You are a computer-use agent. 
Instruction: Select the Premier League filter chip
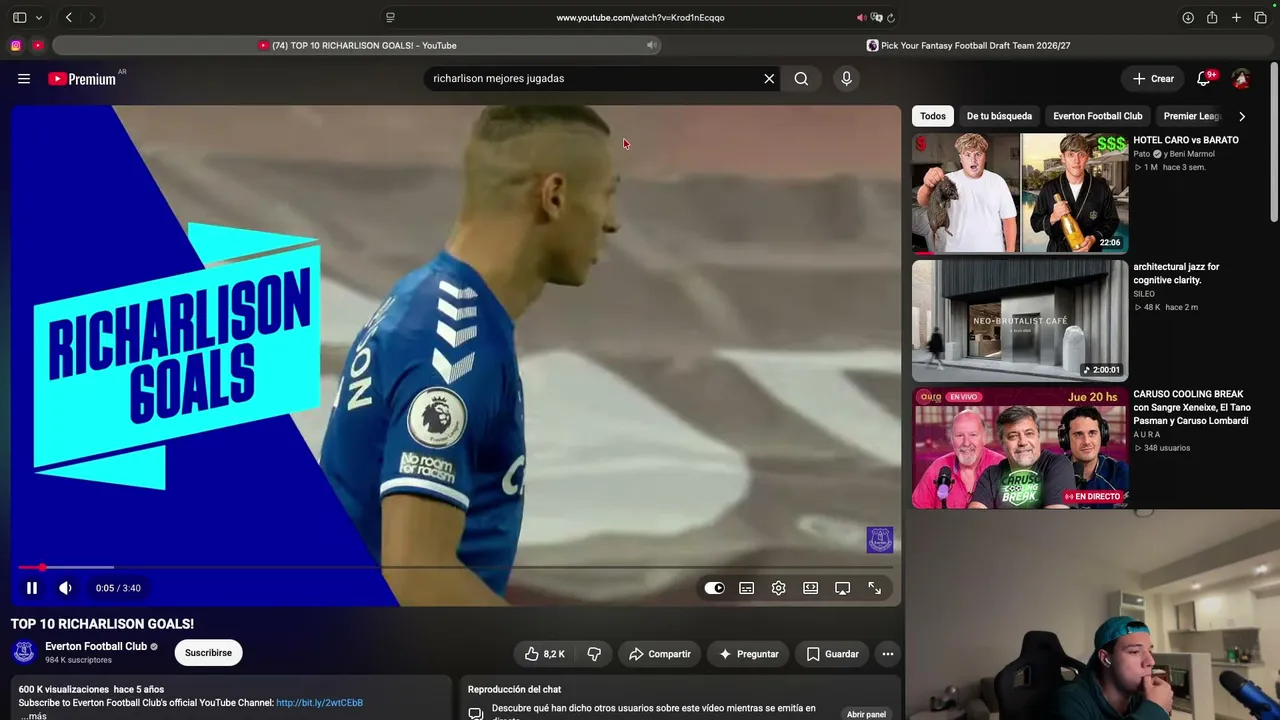(x=1192, y=116)
